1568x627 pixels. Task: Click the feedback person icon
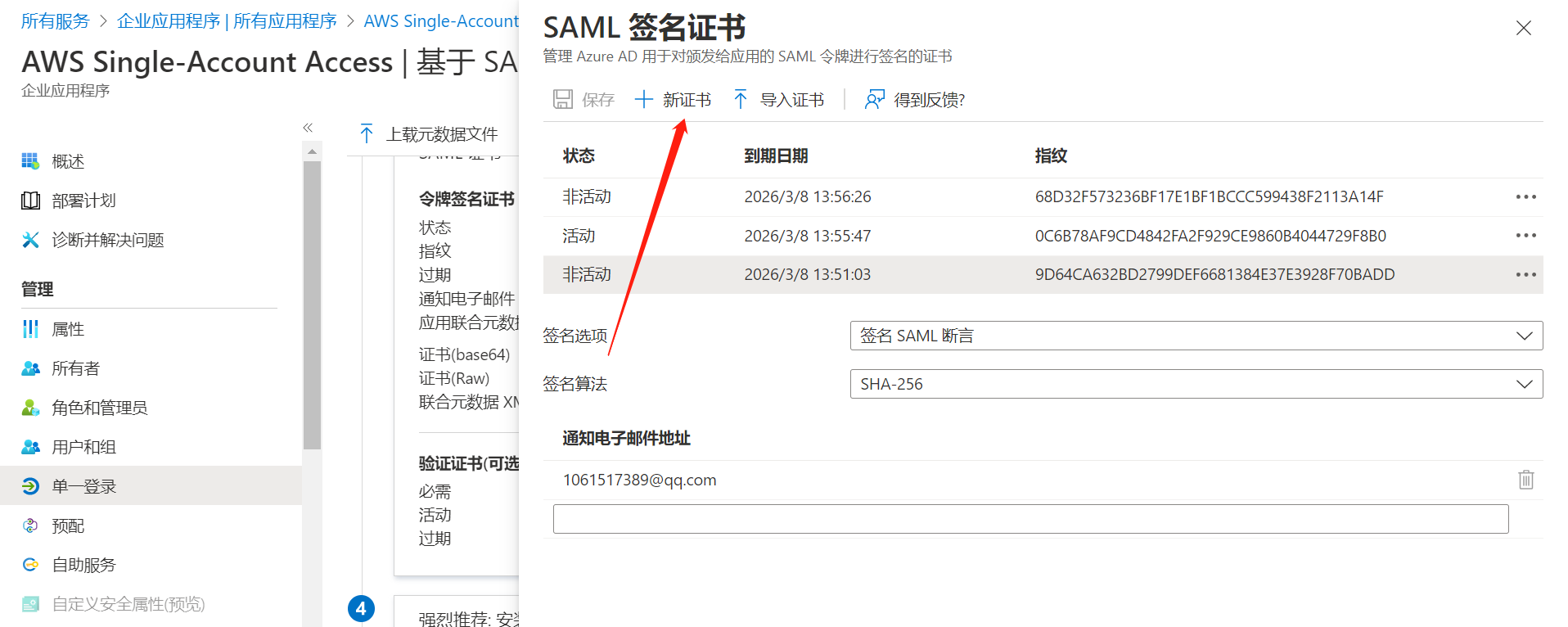pos(875,99)
